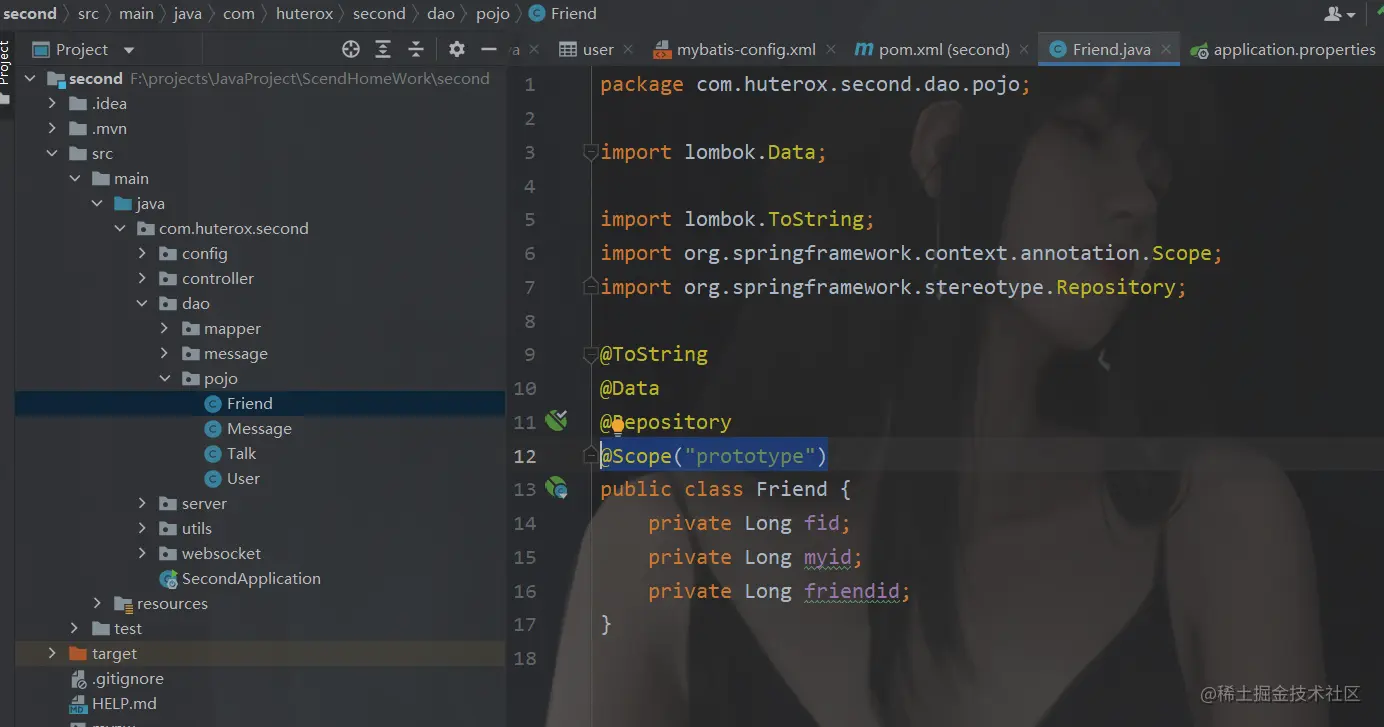Hide the Project tool window with minus icon

click(x=489, y=49)
